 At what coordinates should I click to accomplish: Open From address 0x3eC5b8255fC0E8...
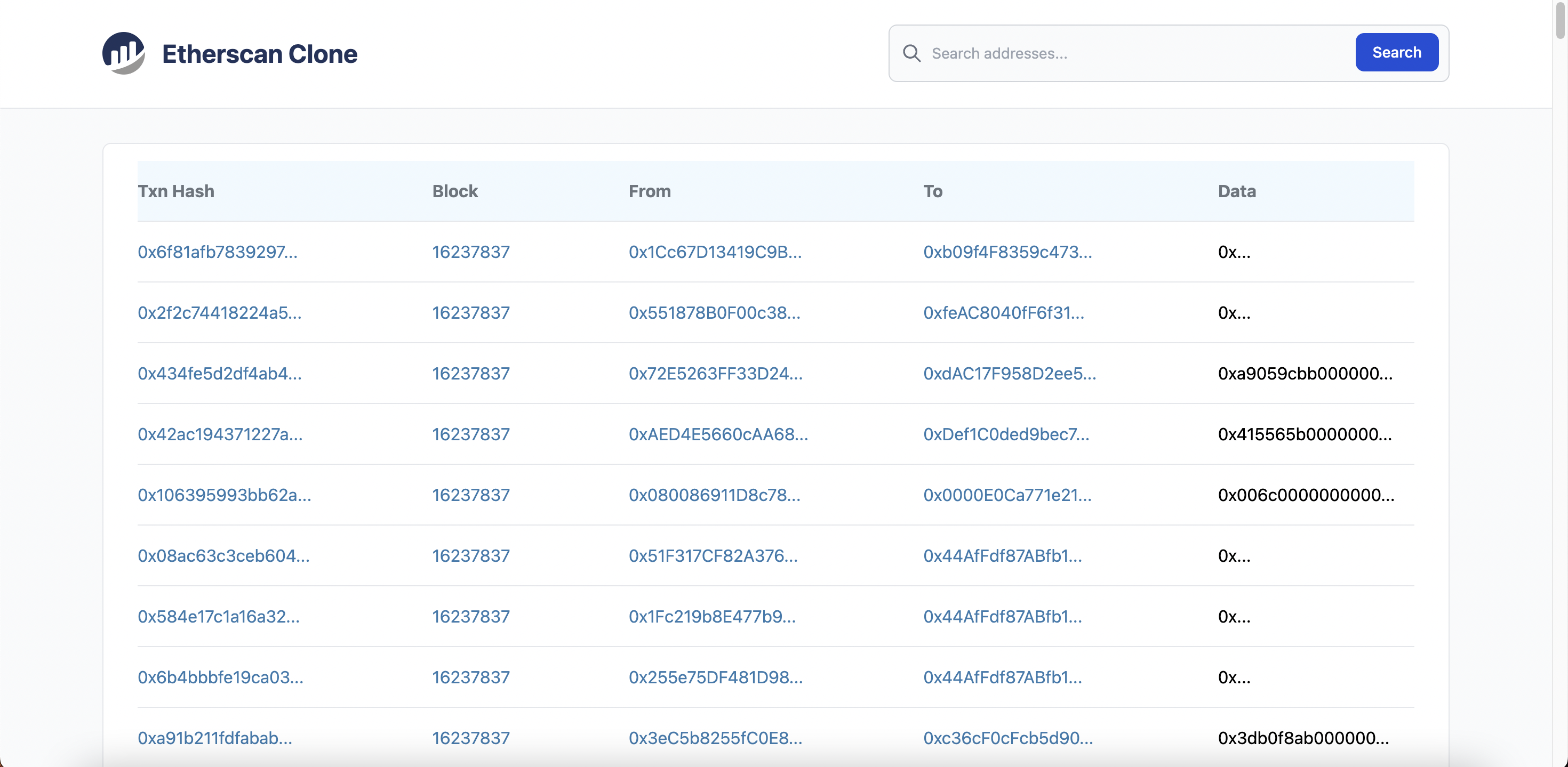[x=715, y=738]
